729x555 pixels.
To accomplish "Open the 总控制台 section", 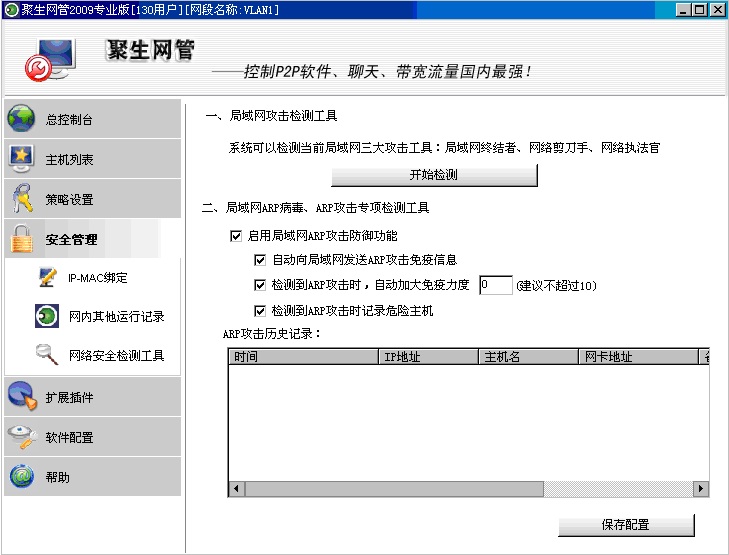I will coord(93,119).
